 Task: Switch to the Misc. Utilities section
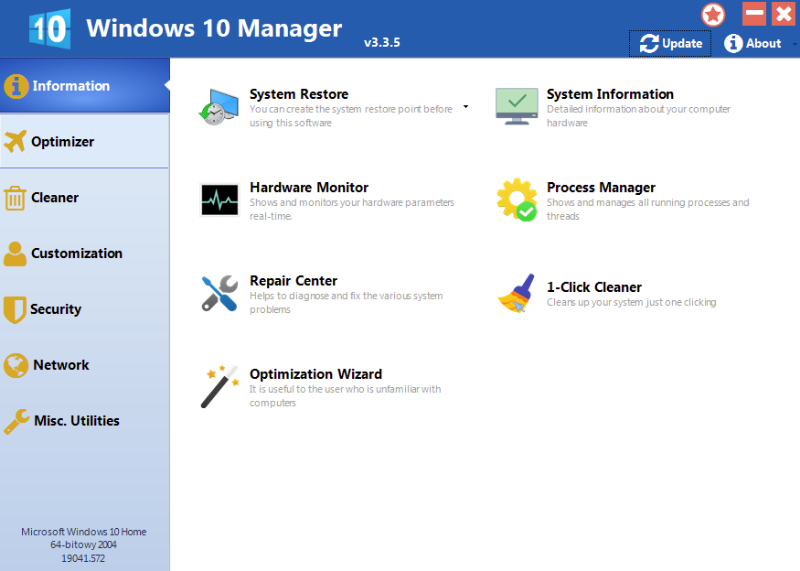pos(85,421)
